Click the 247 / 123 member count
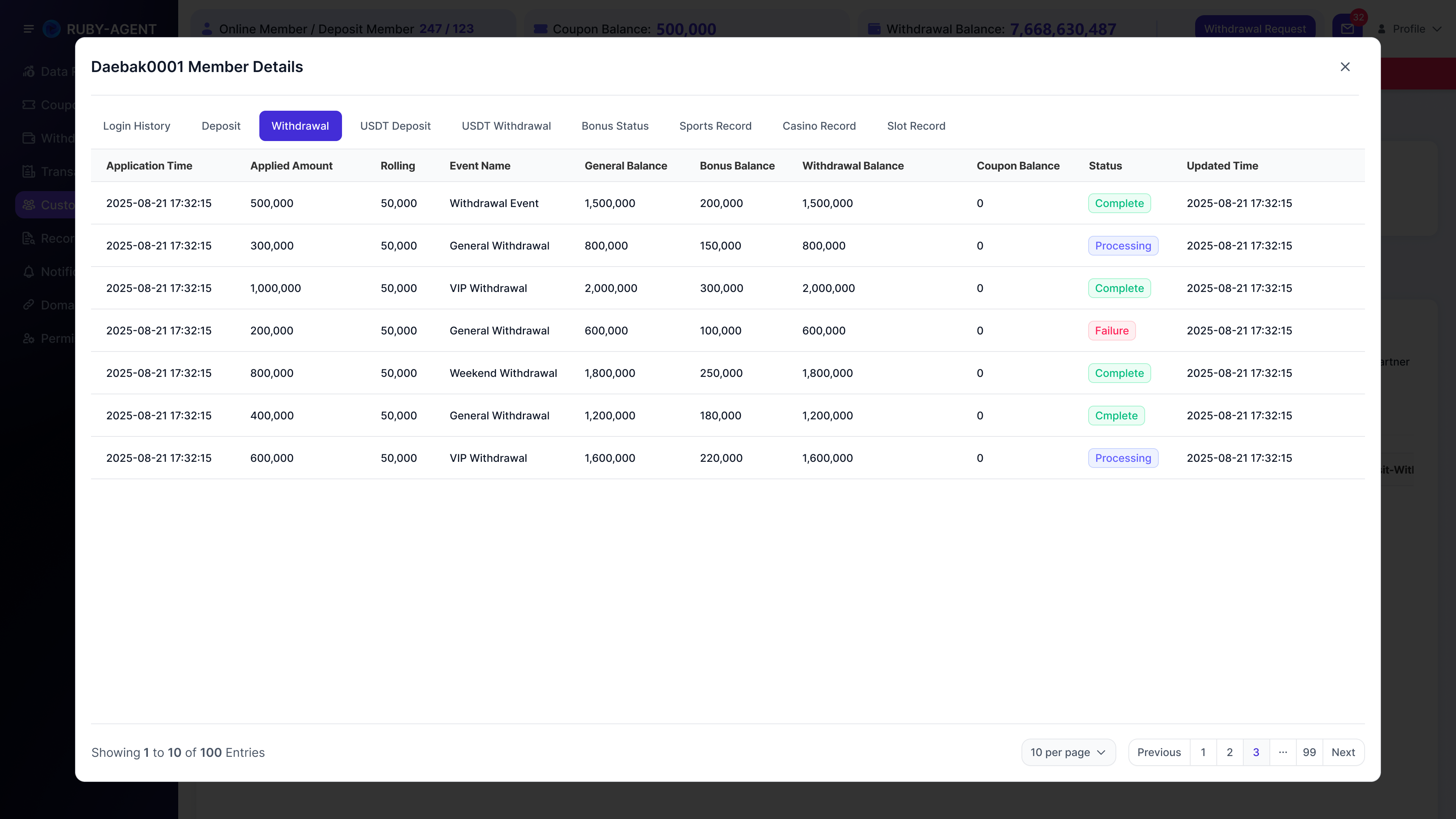1456x819 pixels. (x=446, y=29)
